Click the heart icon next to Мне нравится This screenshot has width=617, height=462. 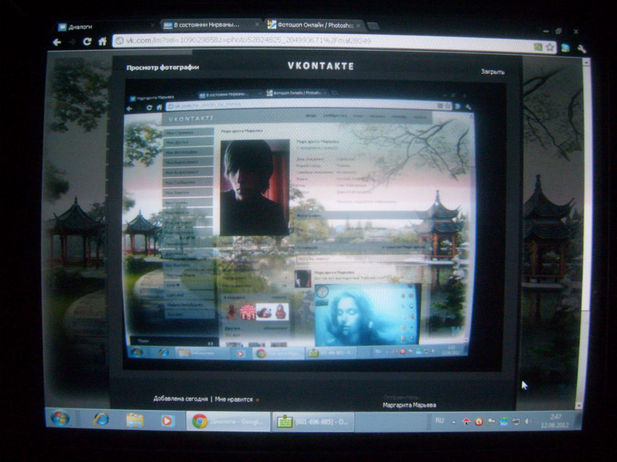(257, 400)
